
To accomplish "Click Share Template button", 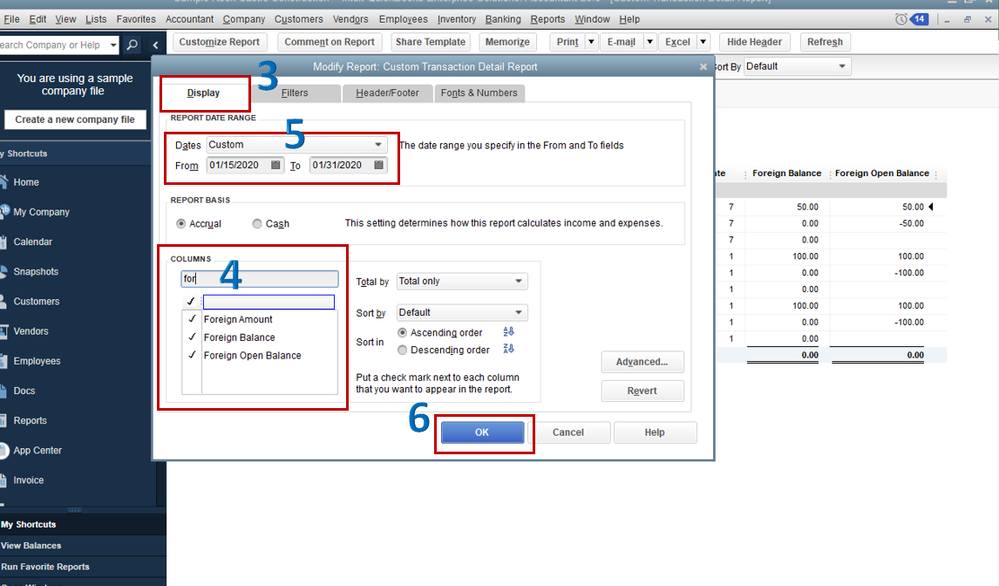I will click(x=431, y=42).
